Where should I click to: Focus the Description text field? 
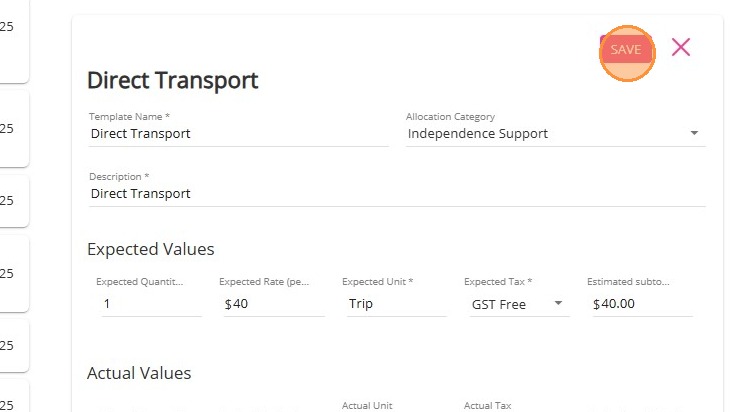(396, 194)
